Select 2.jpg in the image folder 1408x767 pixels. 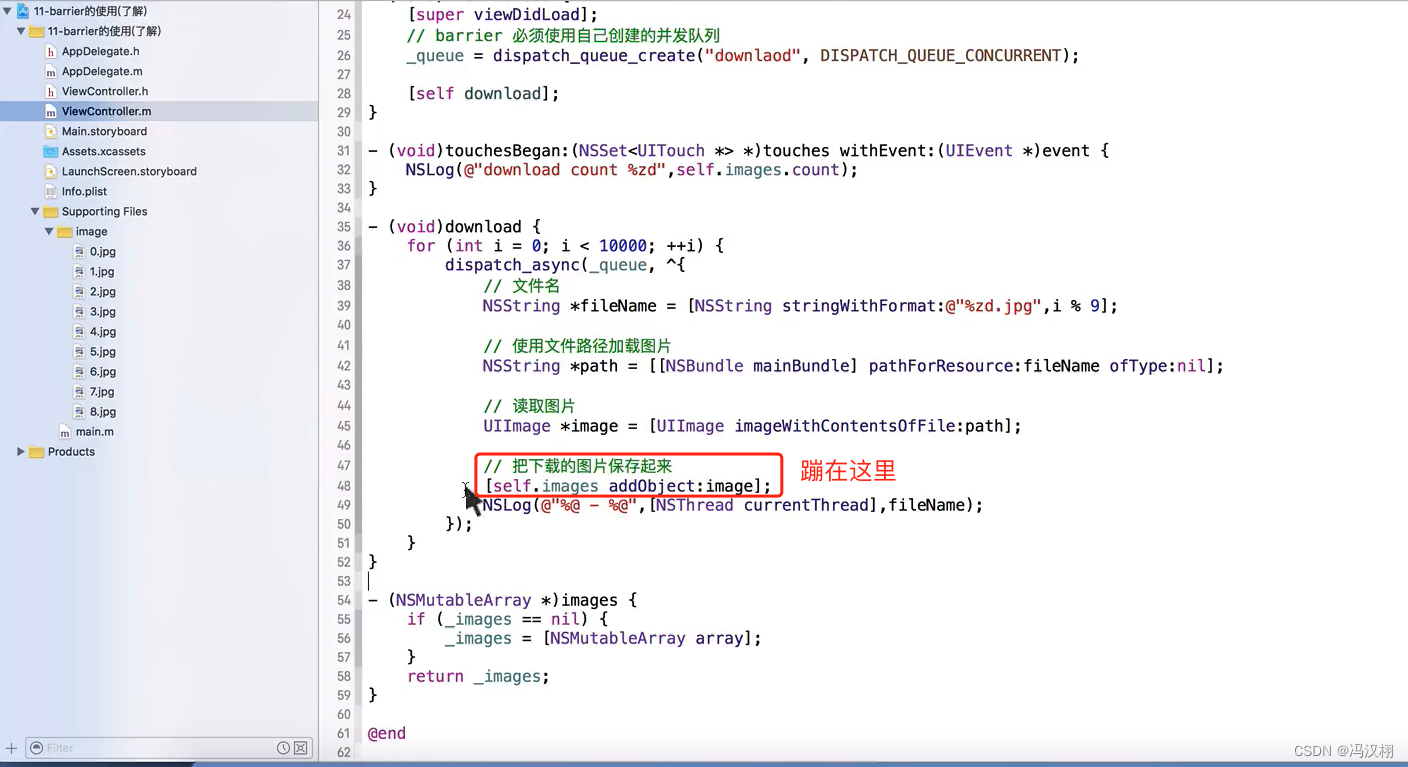102,291
